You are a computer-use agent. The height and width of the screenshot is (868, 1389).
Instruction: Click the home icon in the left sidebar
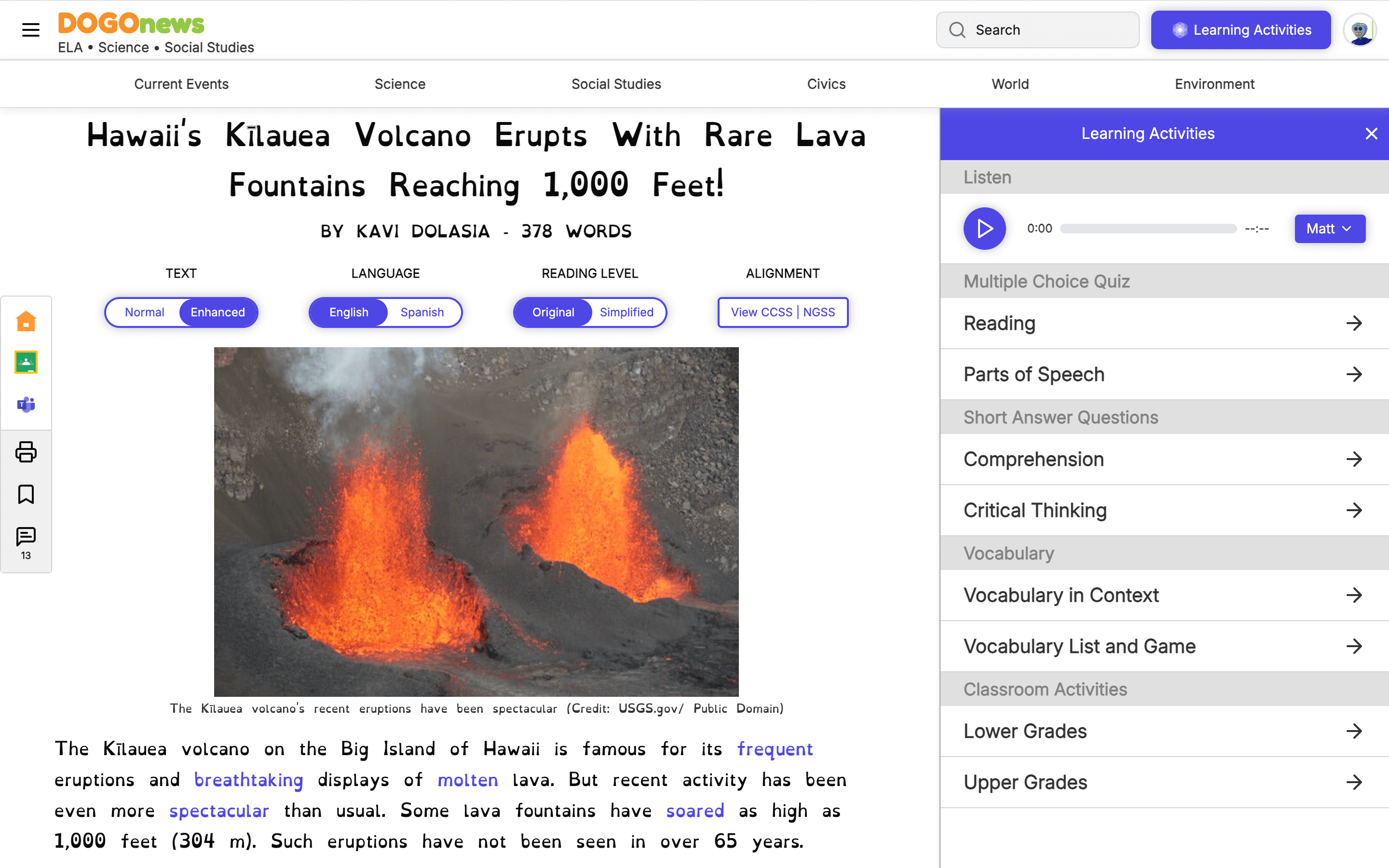tap(26, 320)
